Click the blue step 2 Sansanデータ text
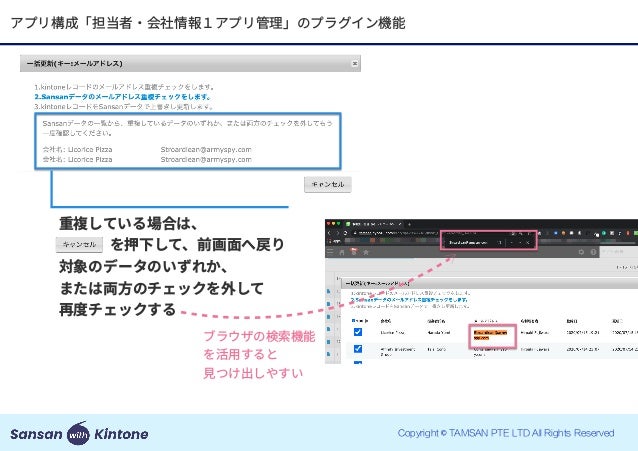The width and height of the screenshot is (638, 451). (x=122, y=97)
